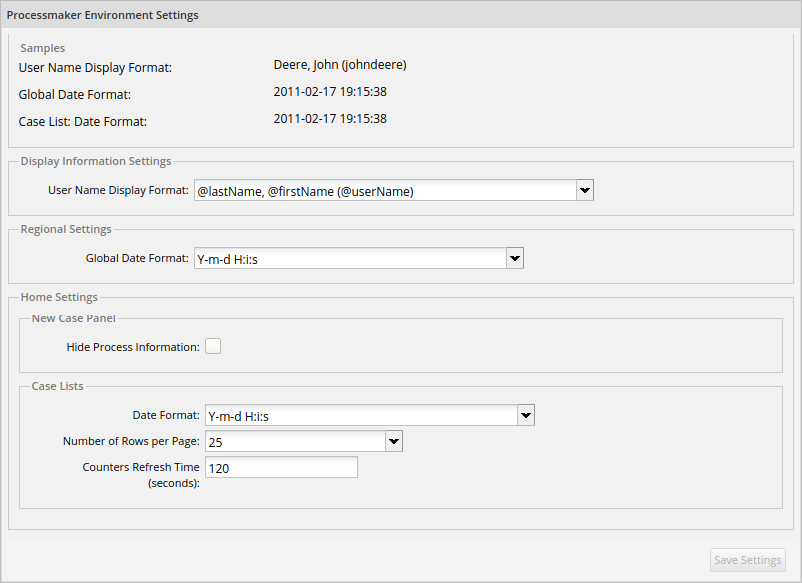Click the Samples section heading

pos(43,48)
